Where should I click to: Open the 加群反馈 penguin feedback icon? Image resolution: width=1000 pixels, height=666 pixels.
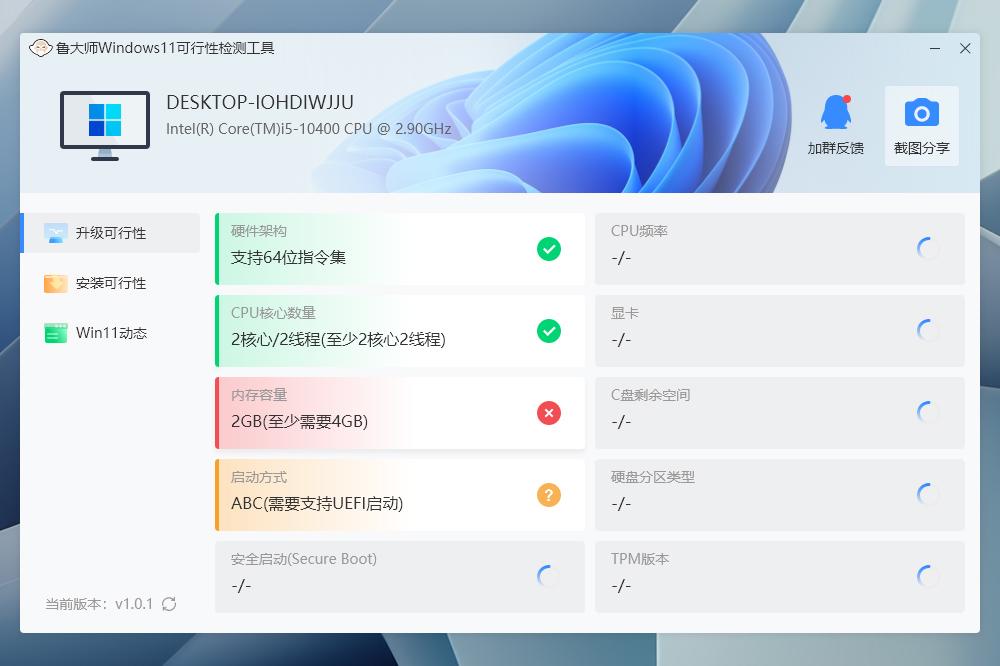click(x=835, y=112)
